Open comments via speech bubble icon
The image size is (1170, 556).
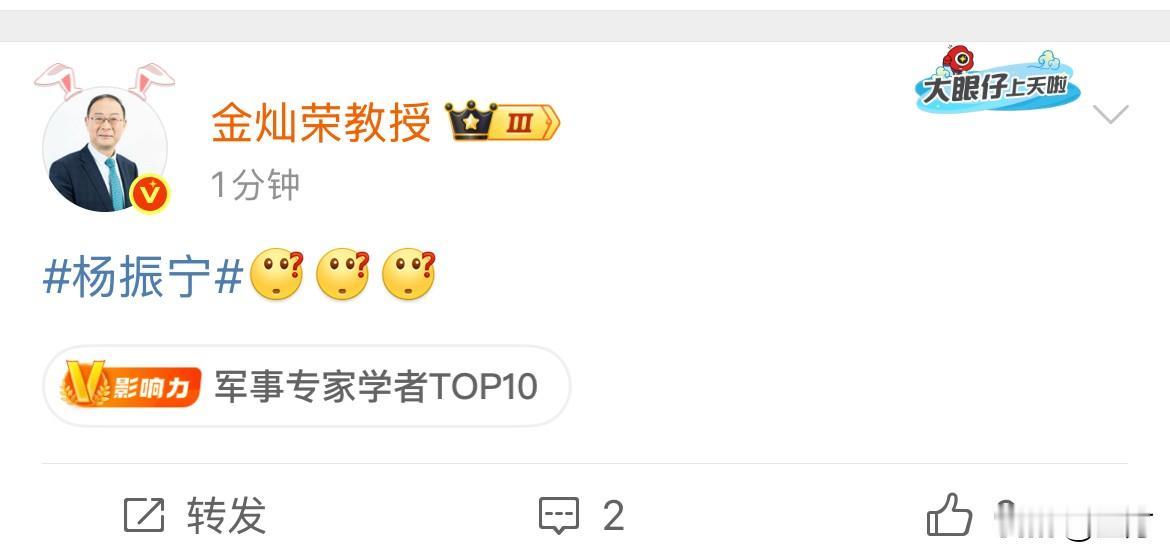(559, 516)
